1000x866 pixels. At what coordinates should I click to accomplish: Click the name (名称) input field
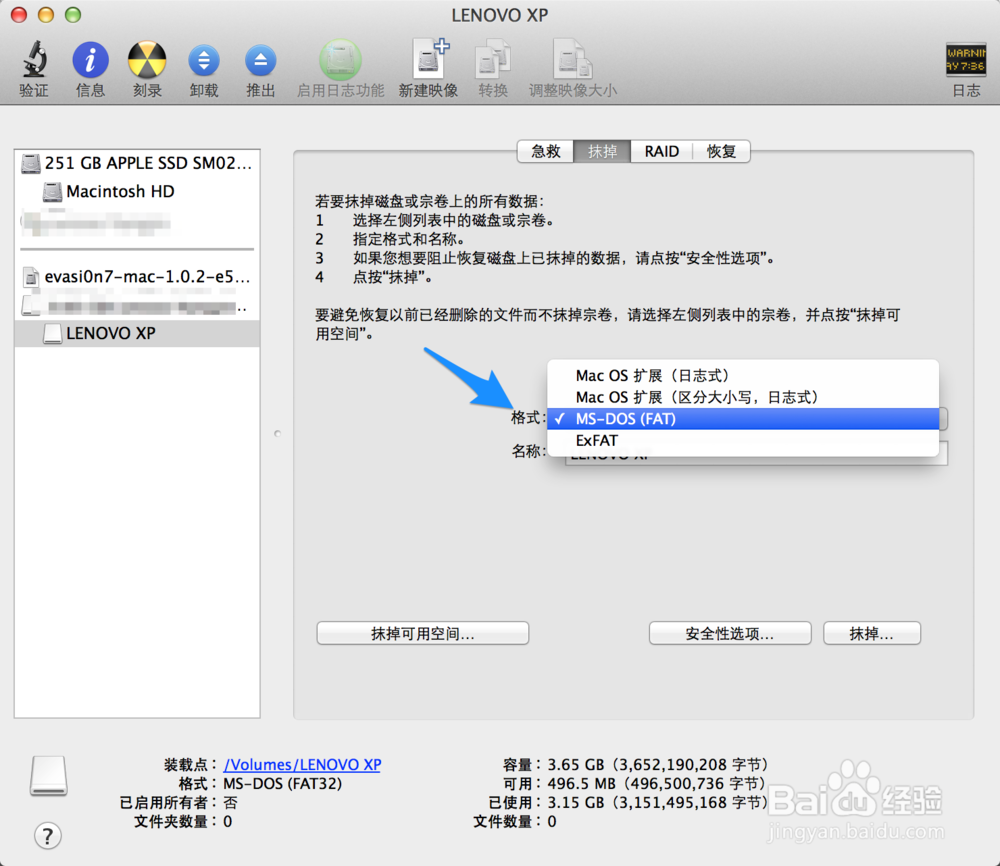[x=756, y=453]
